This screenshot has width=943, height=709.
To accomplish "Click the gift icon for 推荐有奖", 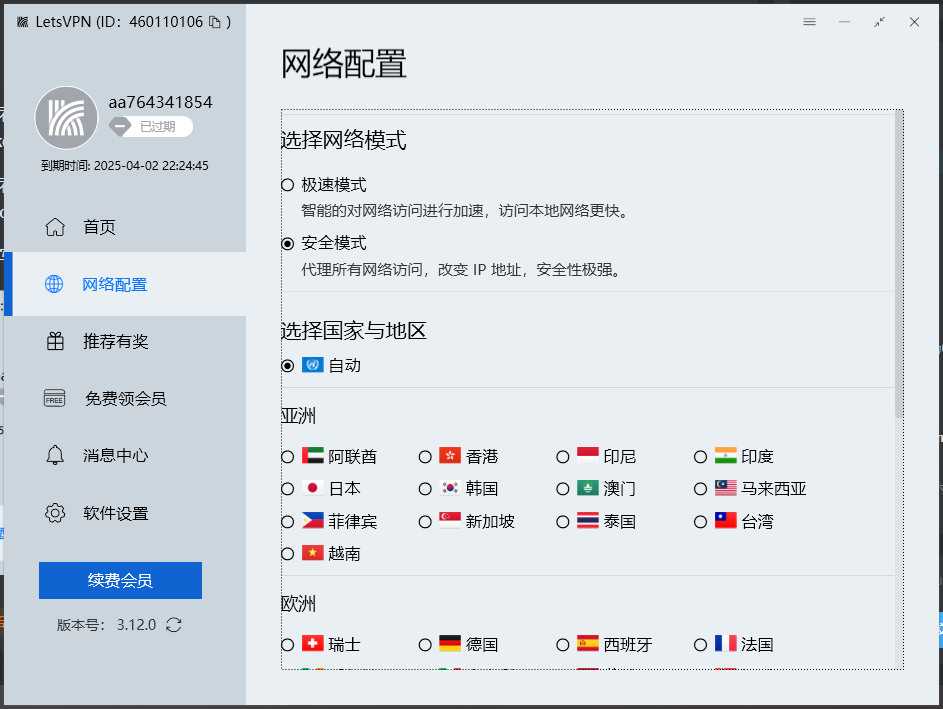I will click(55, 341).
